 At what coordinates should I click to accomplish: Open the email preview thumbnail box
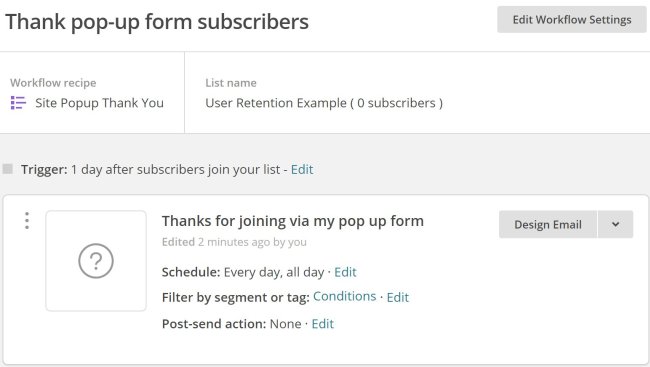[96, 261]
